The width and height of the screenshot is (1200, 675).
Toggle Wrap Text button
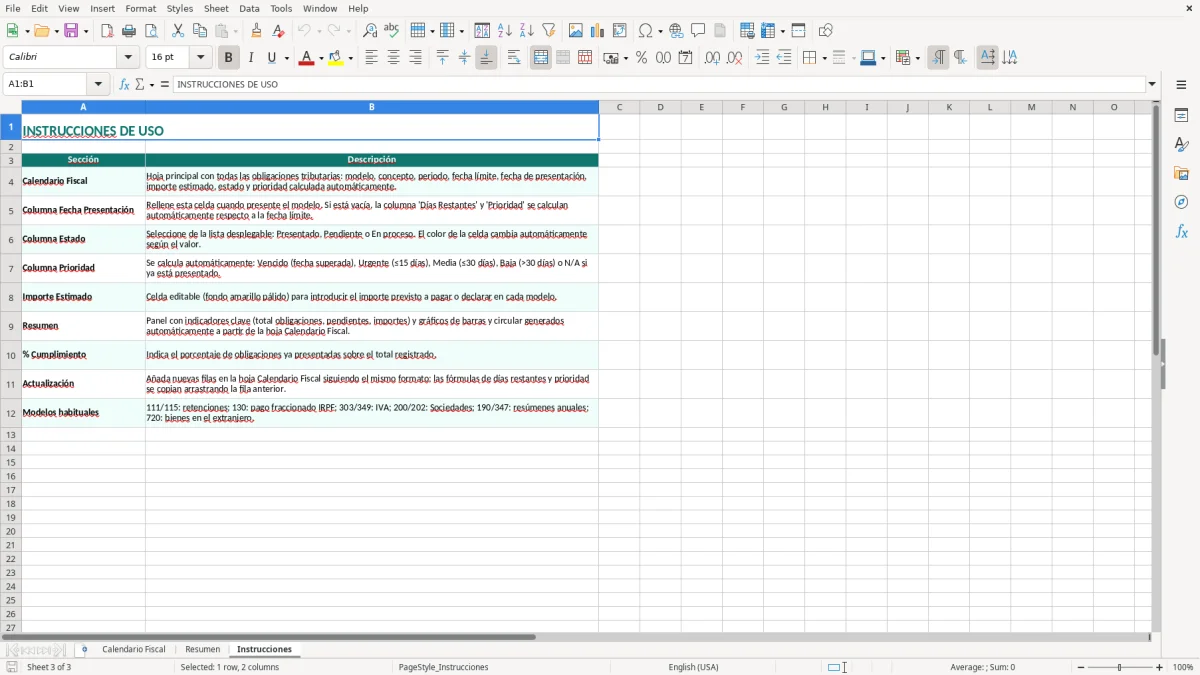pyautogui.click(x=514, y=58)
